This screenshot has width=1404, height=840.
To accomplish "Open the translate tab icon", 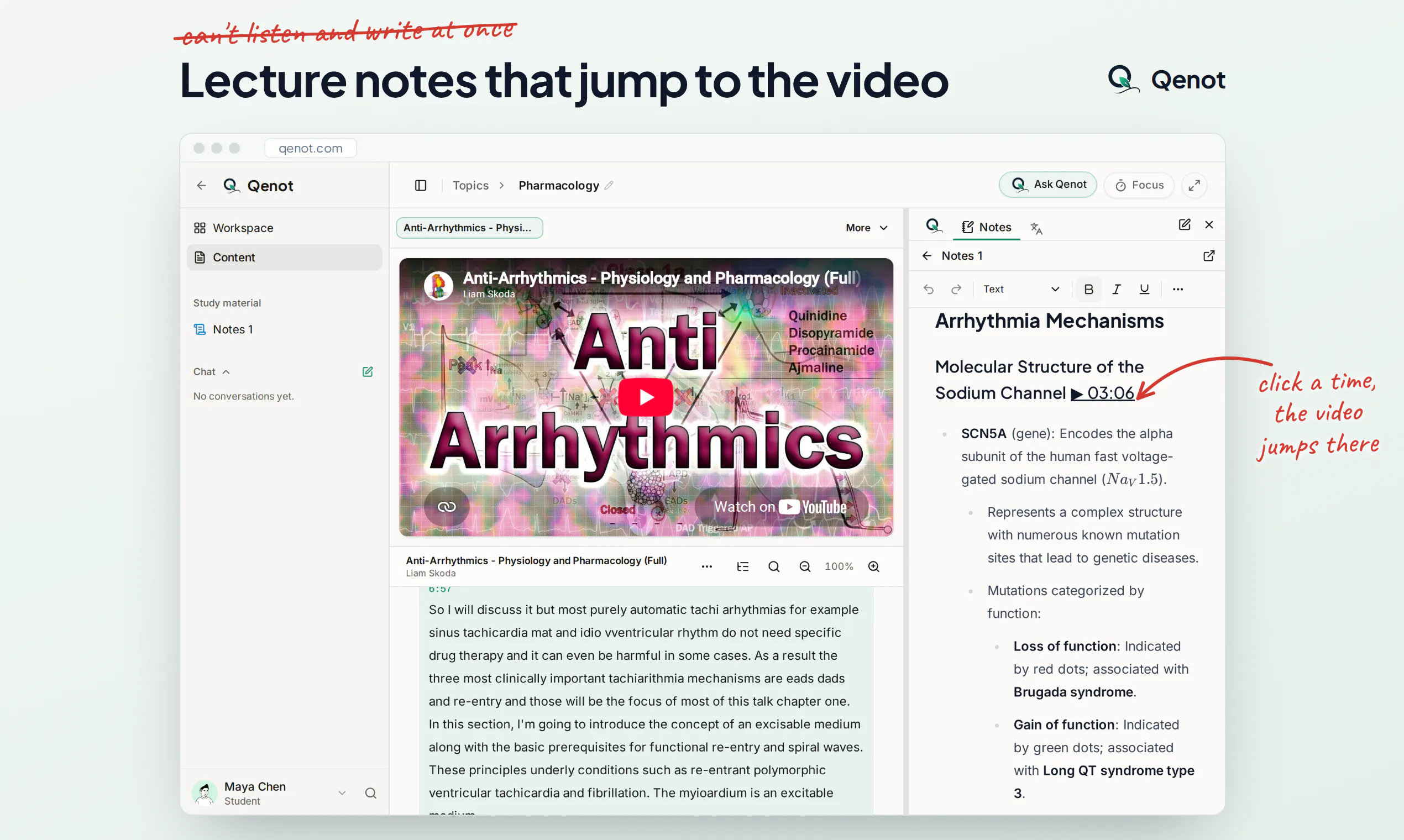I will (x=1036, y=228).
